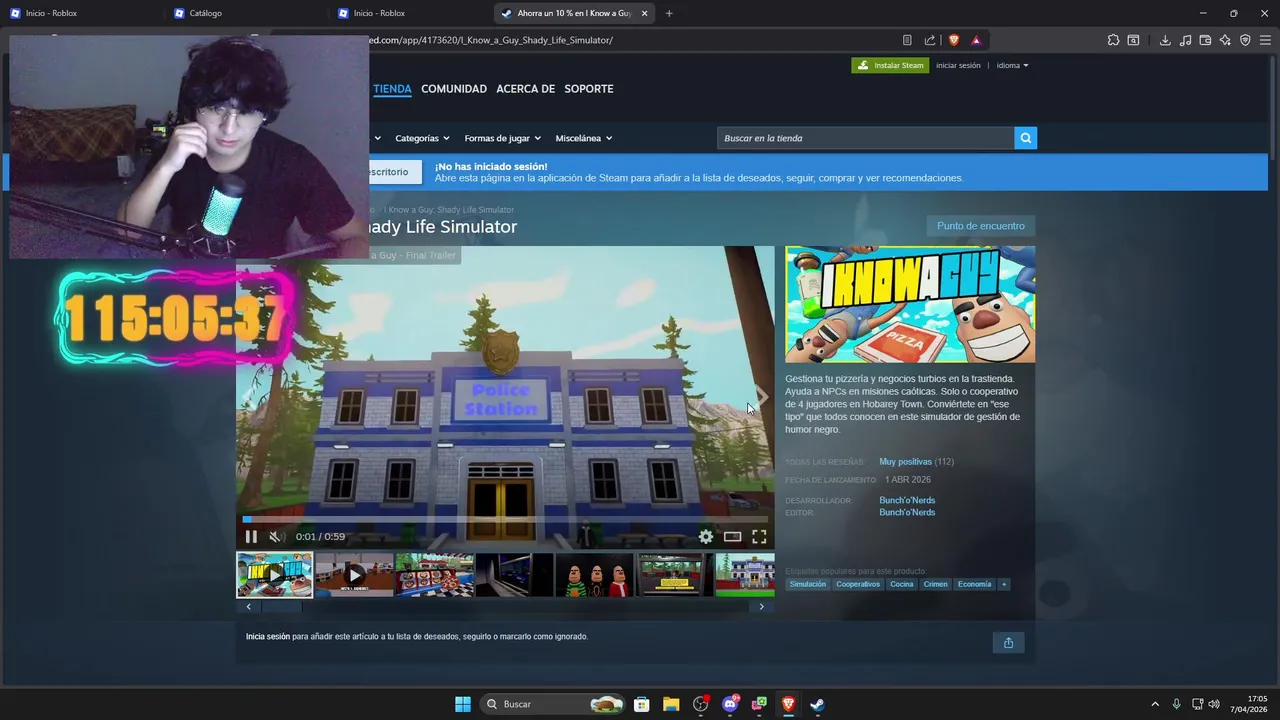Click the Windows taskbar Buscar search box

coord(552,704)
